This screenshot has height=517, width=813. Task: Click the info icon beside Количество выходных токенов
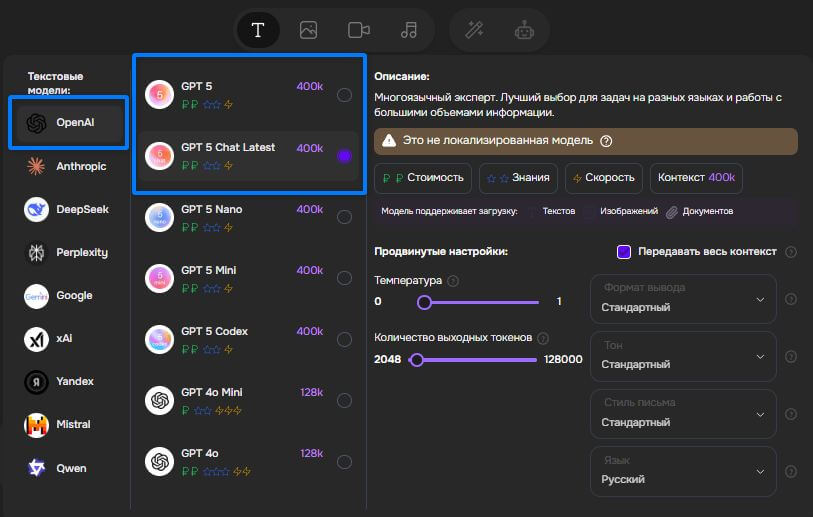[x=543, y=338]
